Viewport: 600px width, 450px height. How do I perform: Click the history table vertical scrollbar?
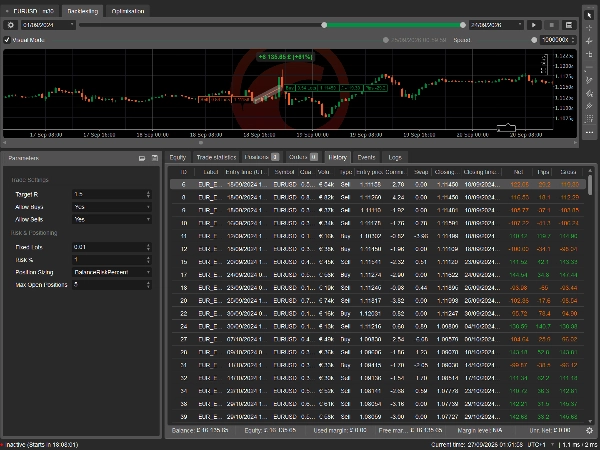point(590,185)
